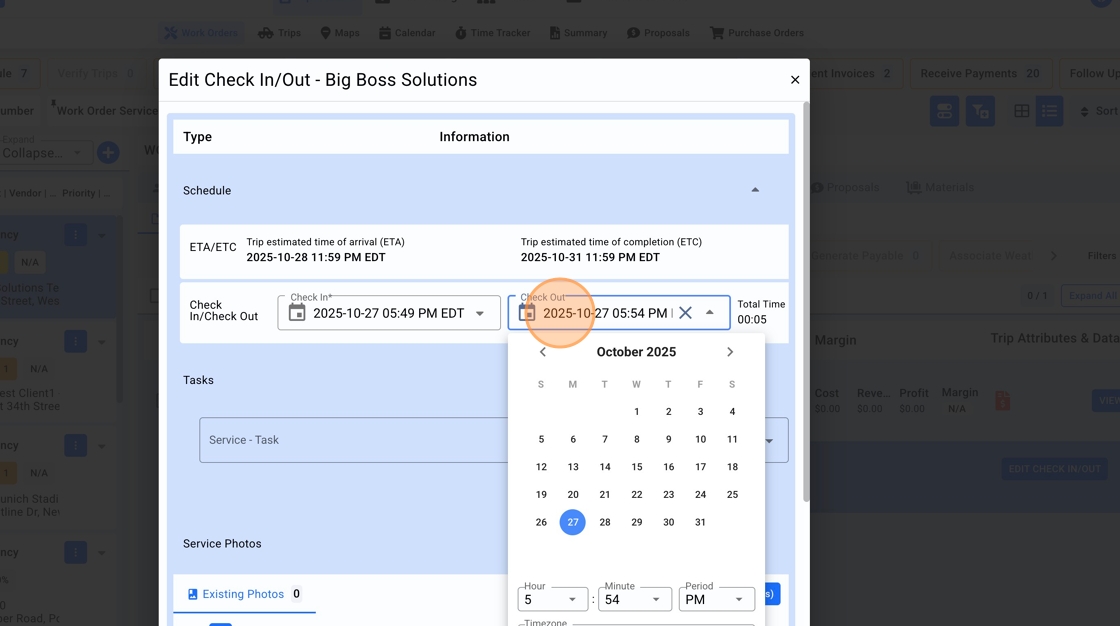This screenshot has width=1120, height=626.
Task: Open the Summary tab
Action: coord(578,33)
